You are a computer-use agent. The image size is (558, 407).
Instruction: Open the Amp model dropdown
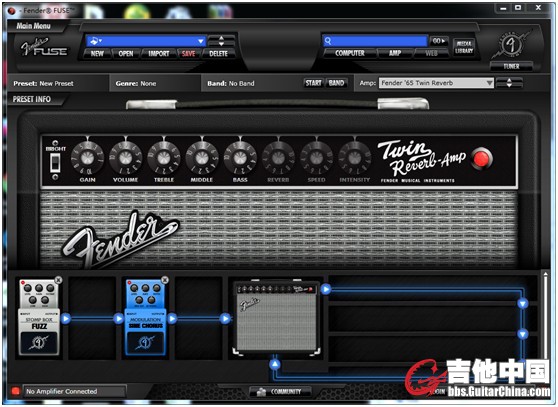[x=436, y=83]
